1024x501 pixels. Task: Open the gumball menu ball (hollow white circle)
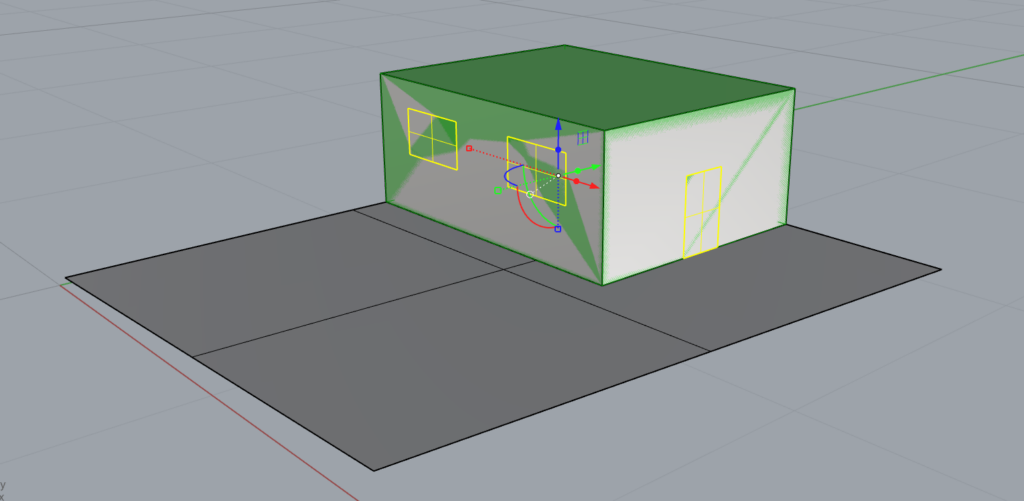[x=530, y=195]
